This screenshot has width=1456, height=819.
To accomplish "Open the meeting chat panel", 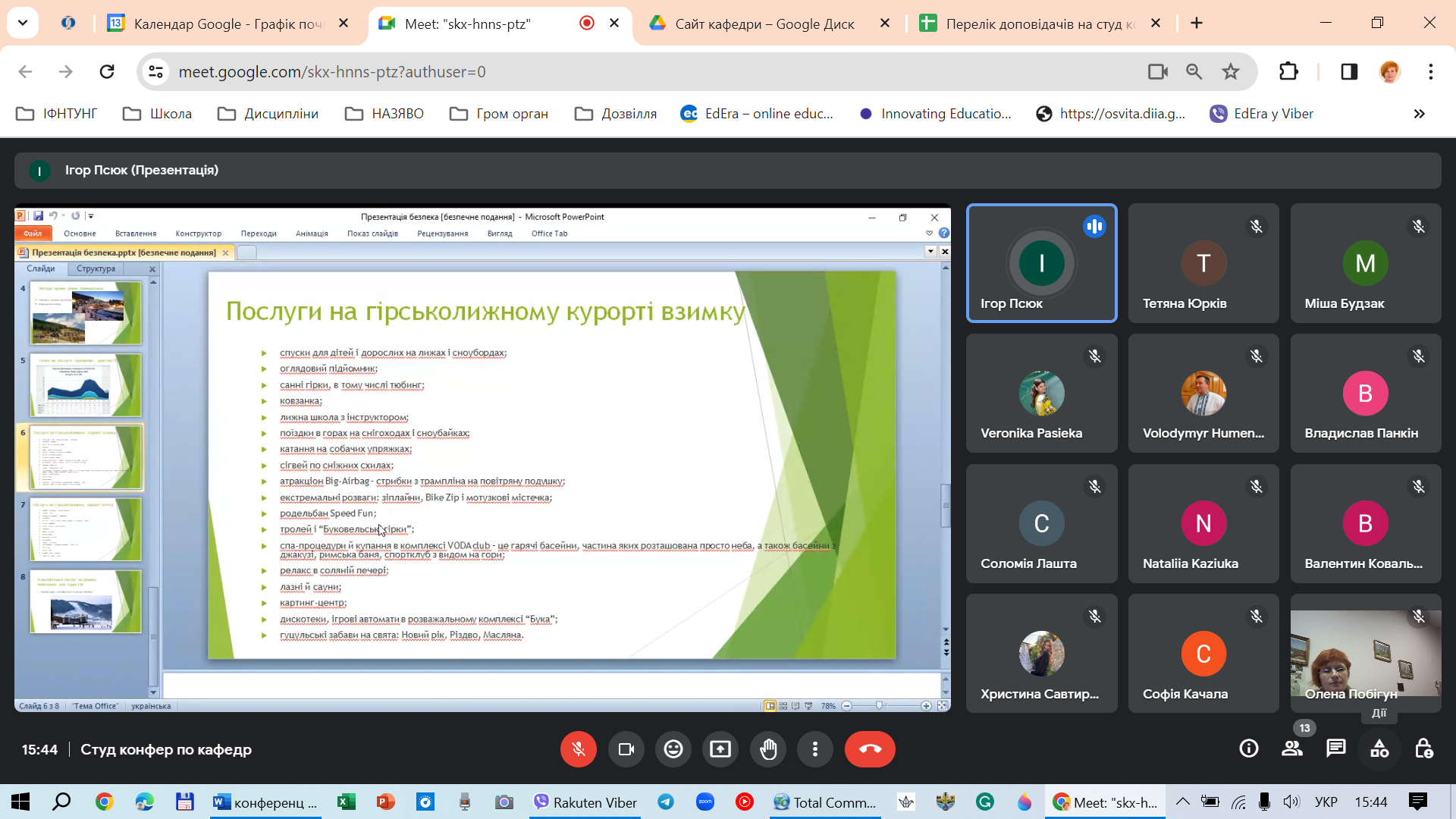I will (x=1335, y=749).
